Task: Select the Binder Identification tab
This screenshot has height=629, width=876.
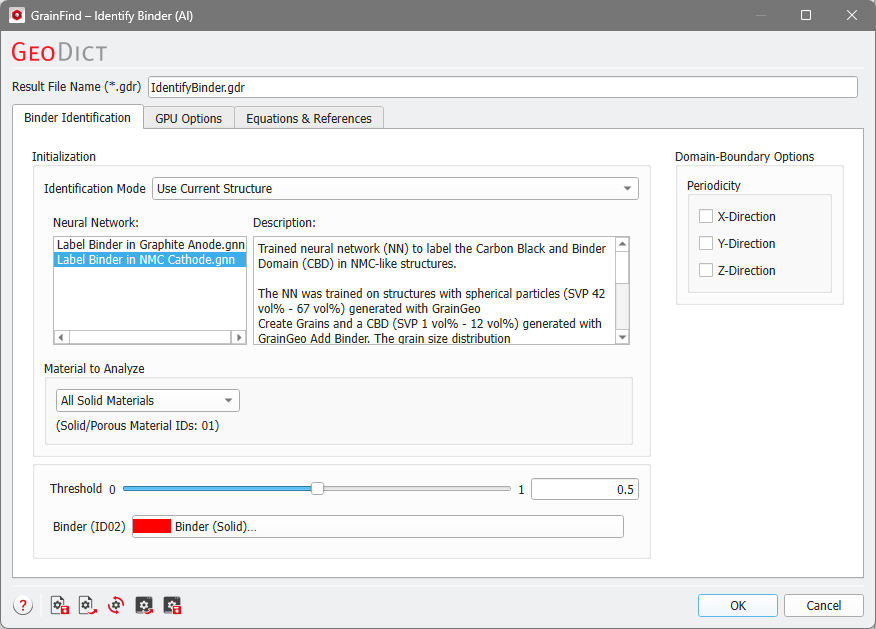Action: pos(78,117)
